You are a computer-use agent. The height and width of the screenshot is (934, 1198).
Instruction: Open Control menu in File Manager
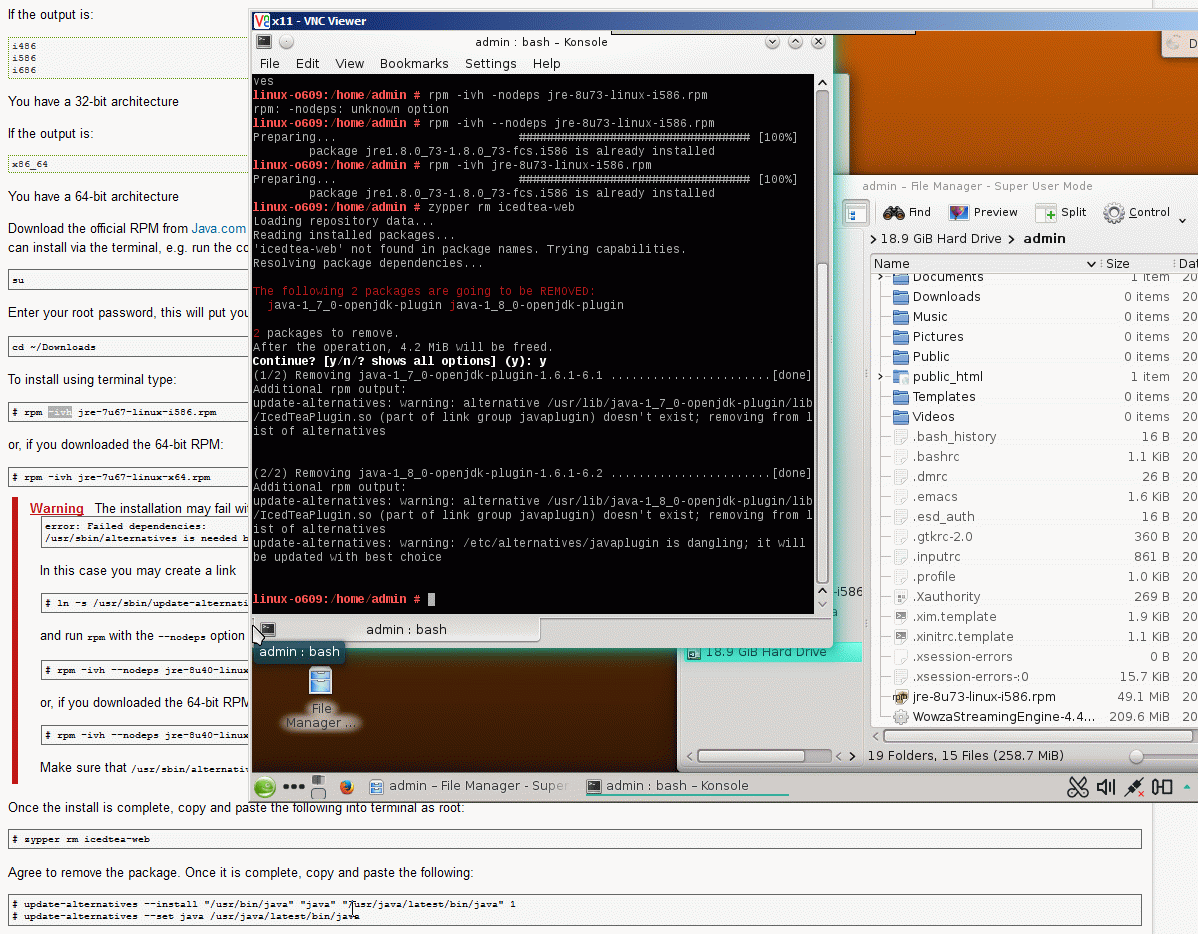click(1137, 212)
